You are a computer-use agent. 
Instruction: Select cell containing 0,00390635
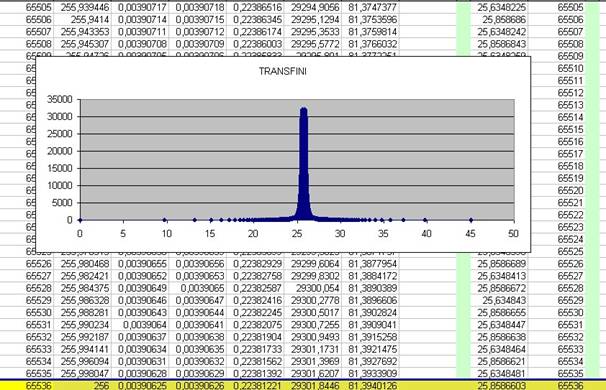pyautogui.click(x=198, y=349)
